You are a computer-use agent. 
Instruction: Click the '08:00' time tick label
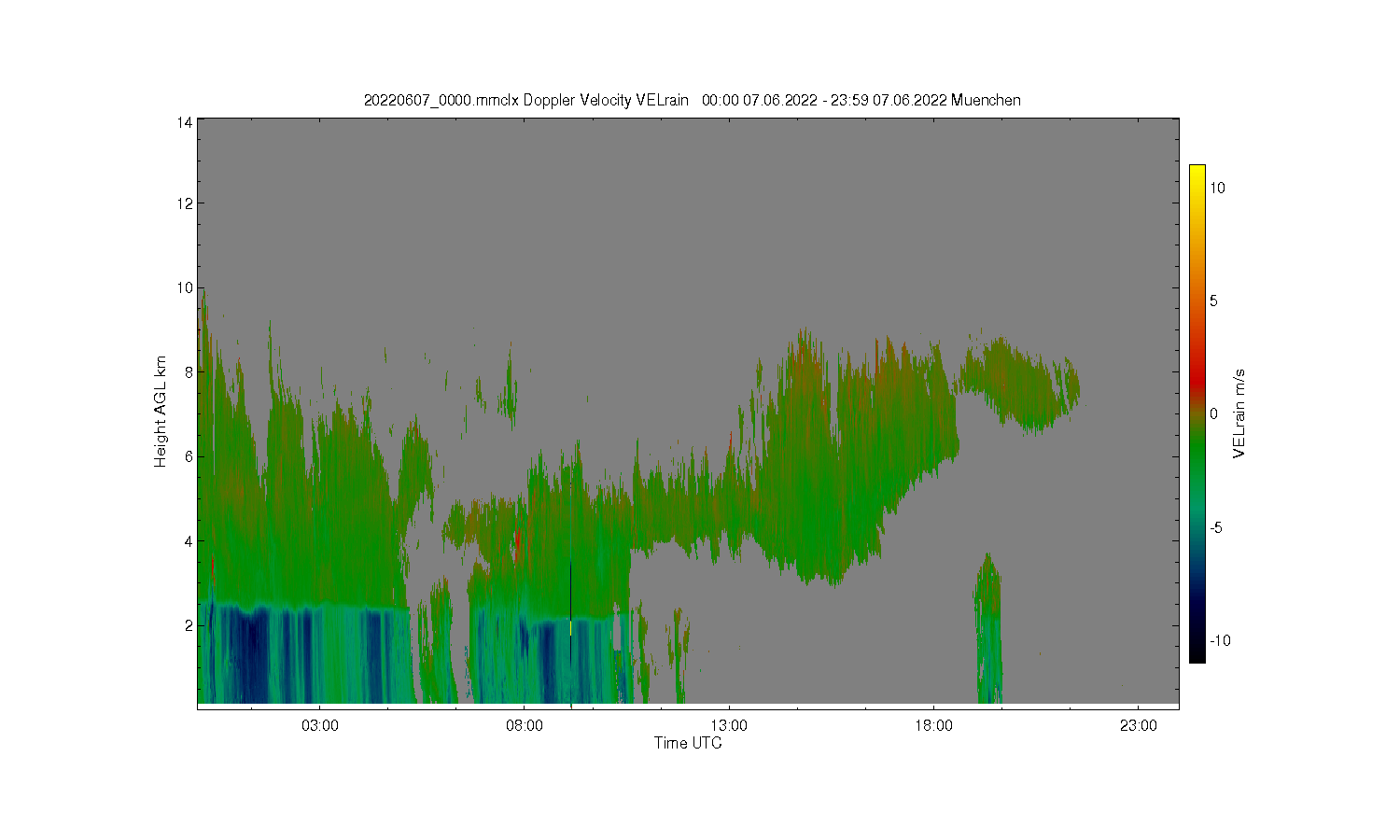525,725
